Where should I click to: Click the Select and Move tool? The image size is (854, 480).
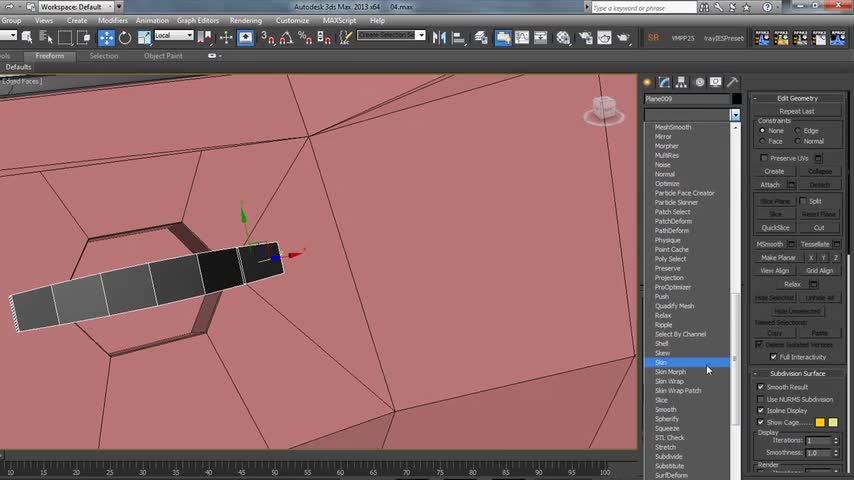[106, 37]
